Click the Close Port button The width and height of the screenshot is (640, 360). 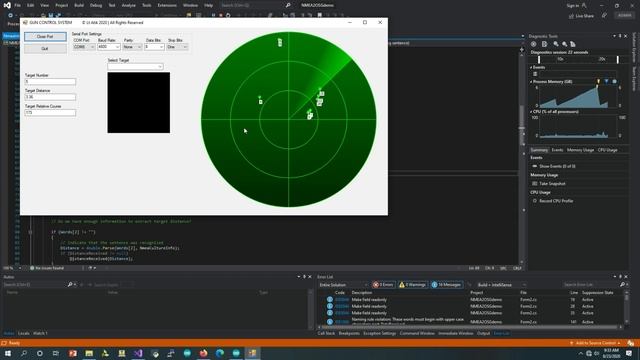pos(45,37)
